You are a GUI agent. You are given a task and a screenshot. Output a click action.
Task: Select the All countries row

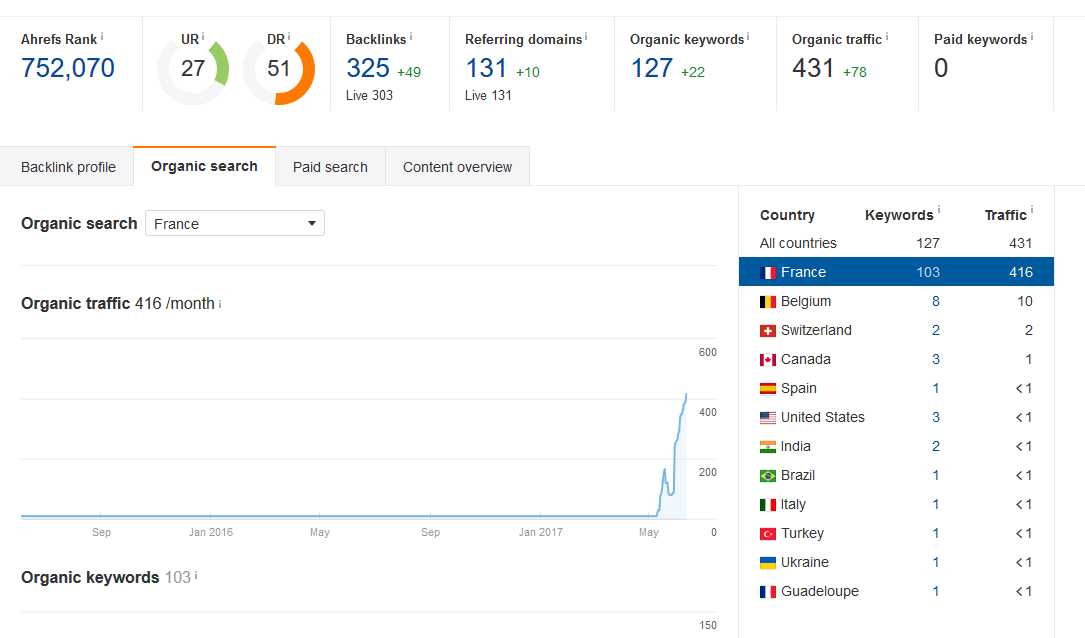click(x=896, y=244)
